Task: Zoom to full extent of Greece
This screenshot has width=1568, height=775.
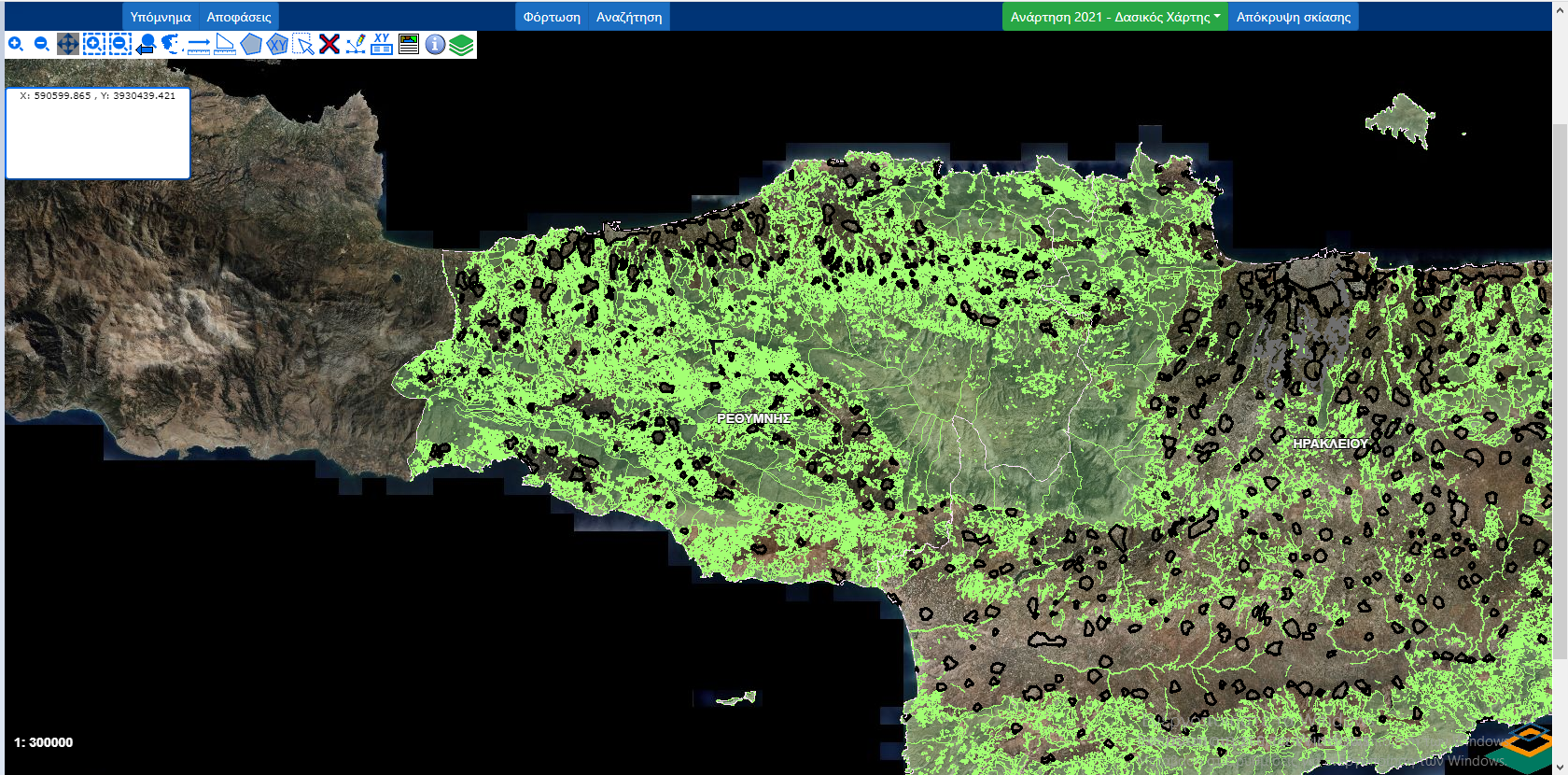Action: click(171, 44)
